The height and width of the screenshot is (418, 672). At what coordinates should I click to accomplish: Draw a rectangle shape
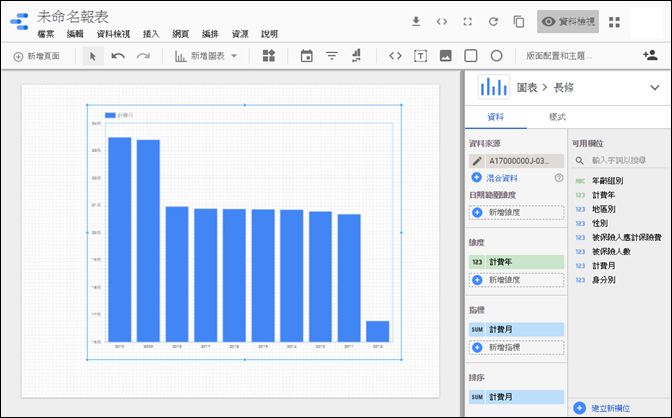coord(471,56)
